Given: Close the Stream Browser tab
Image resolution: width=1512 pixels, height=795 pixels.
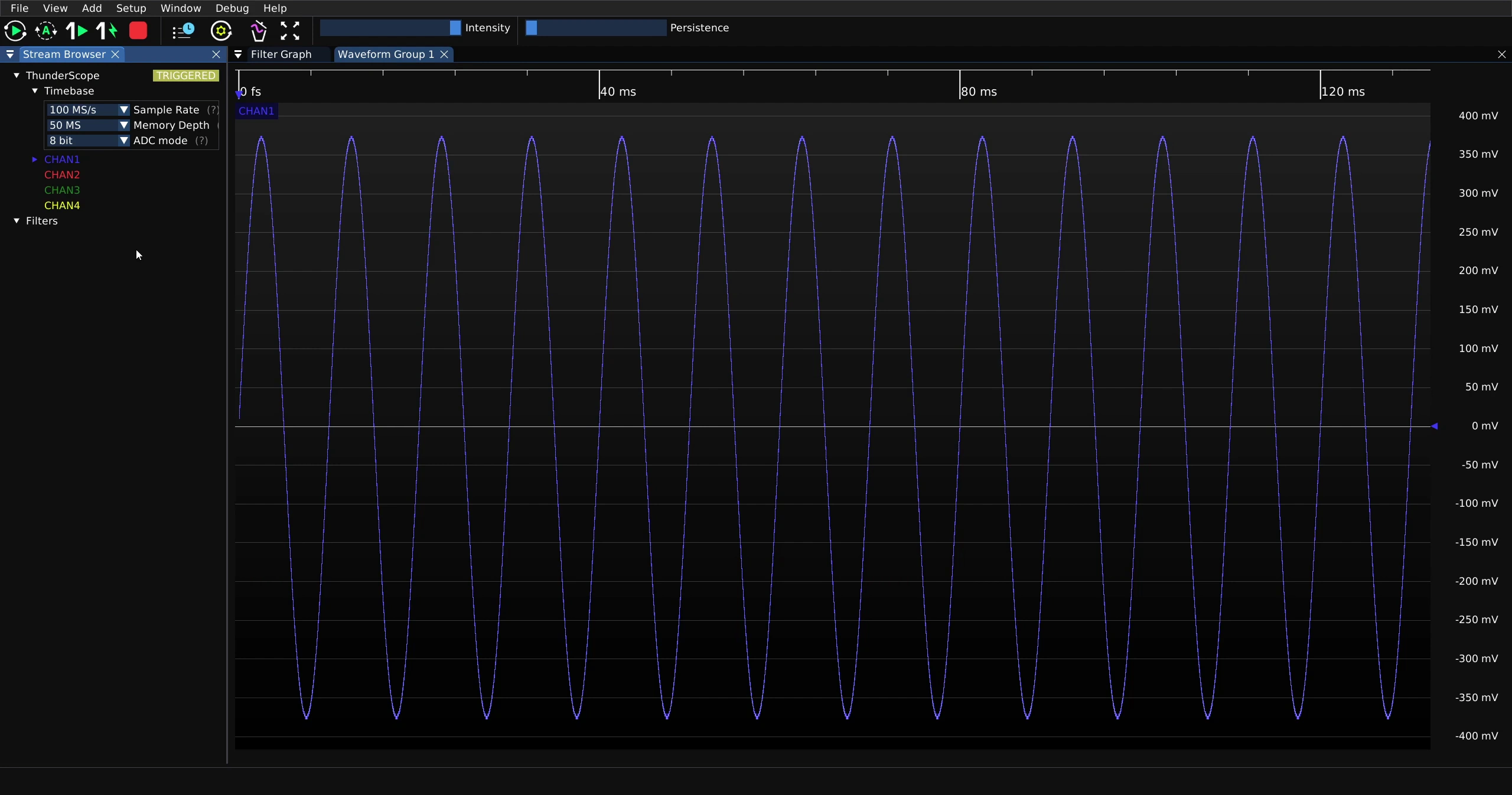Looking at the screenshot, I should tap(116, 54).
